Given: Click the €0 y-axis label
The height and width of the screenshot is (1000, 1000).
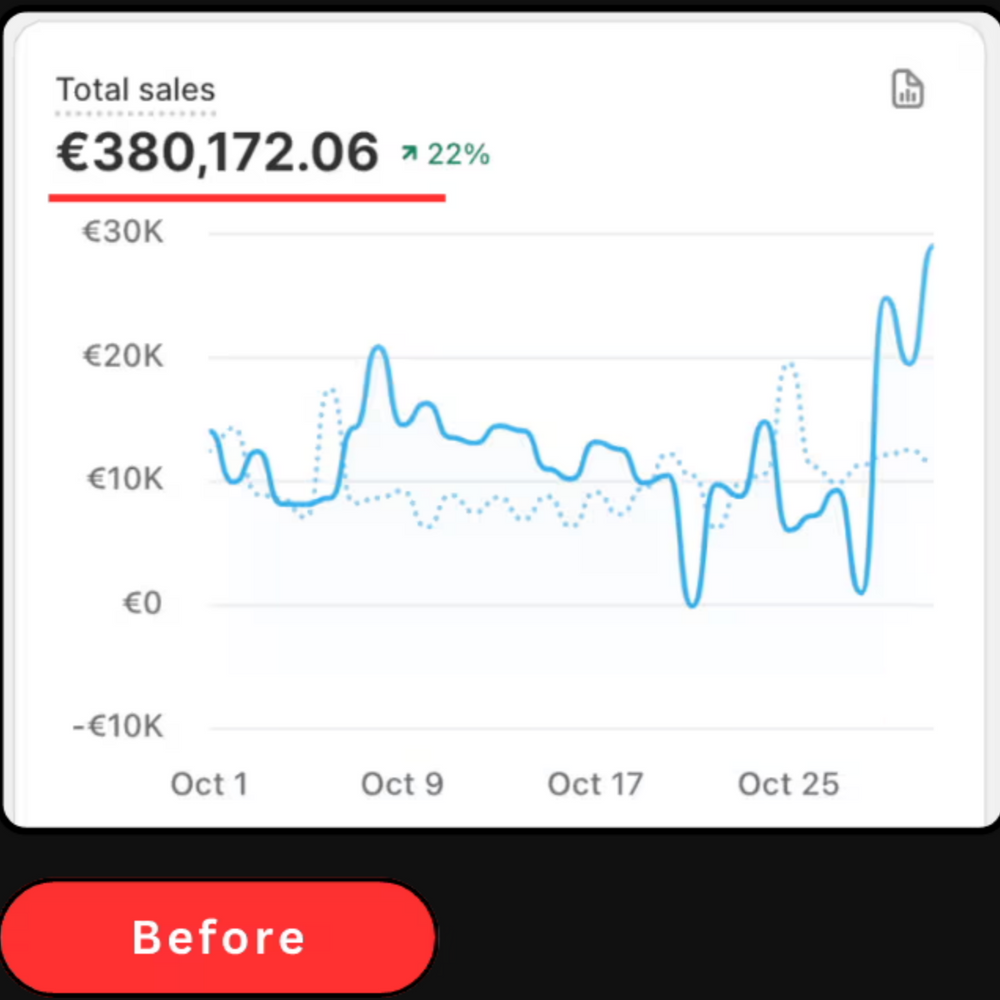Looking at the screenshot, I should [142, 602].
